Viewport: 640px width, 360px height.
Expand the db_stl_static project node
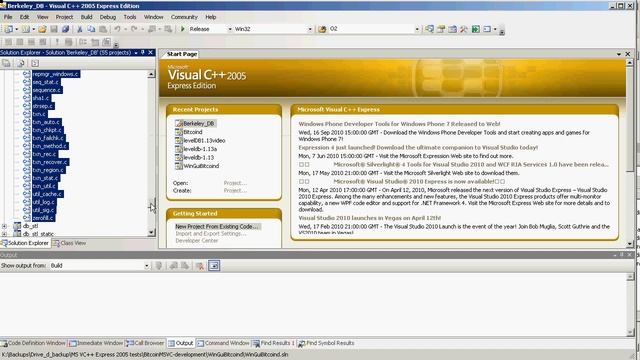4,234
